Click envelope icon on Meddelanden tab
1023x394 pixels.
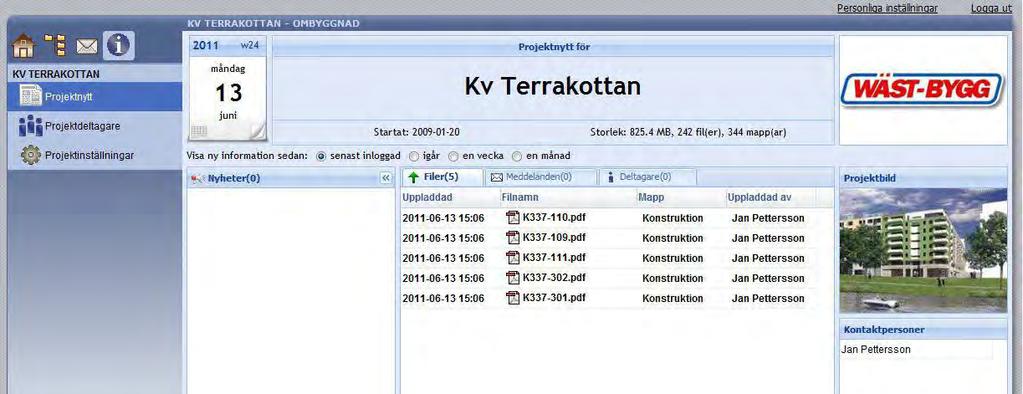(496, 177)
